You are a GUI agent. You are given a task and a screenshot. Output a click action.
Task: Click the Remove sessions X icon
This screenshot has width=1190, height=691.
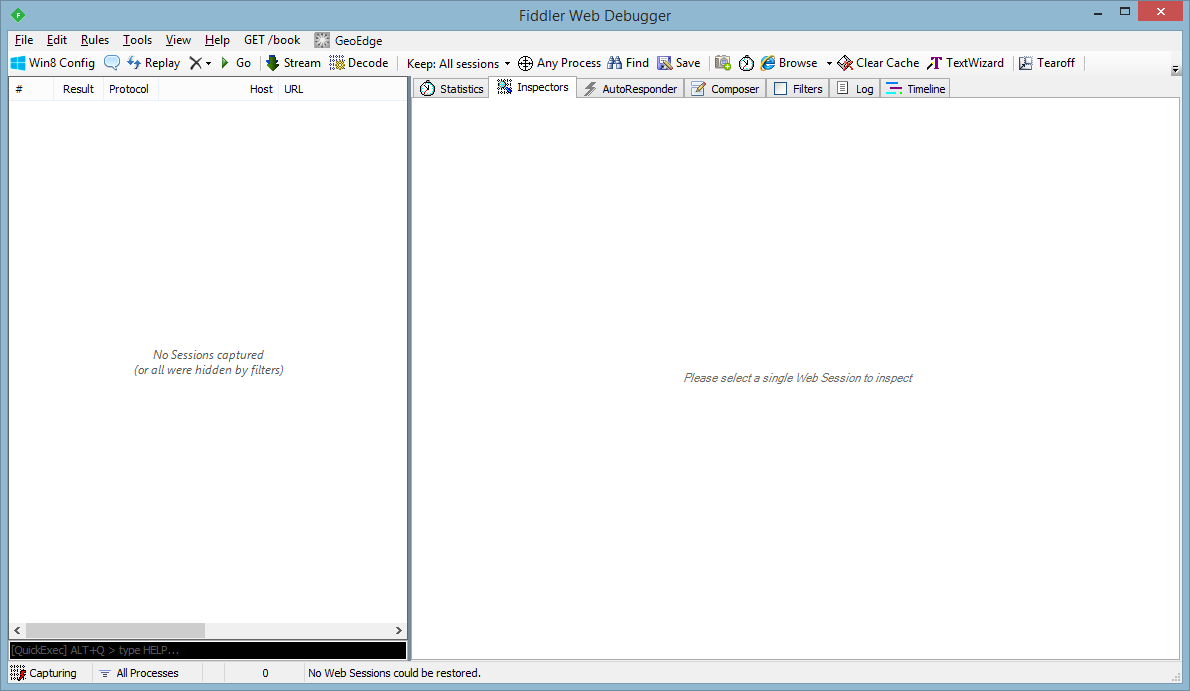(x=196, y=63)
